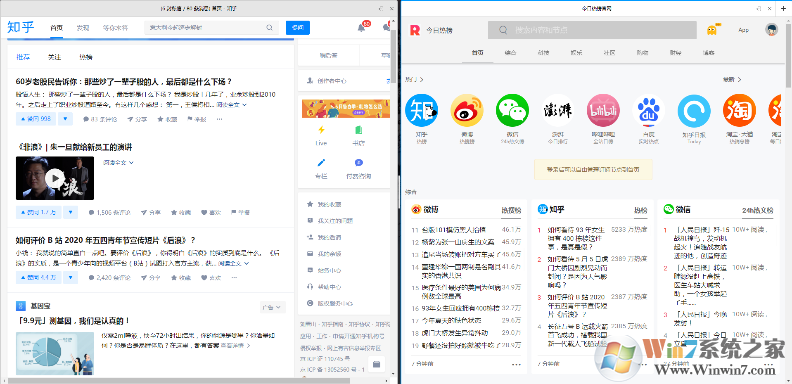Like the 非浪 post with heart
Viewport: 792px width, 384px height.
(x=211, y=213)
